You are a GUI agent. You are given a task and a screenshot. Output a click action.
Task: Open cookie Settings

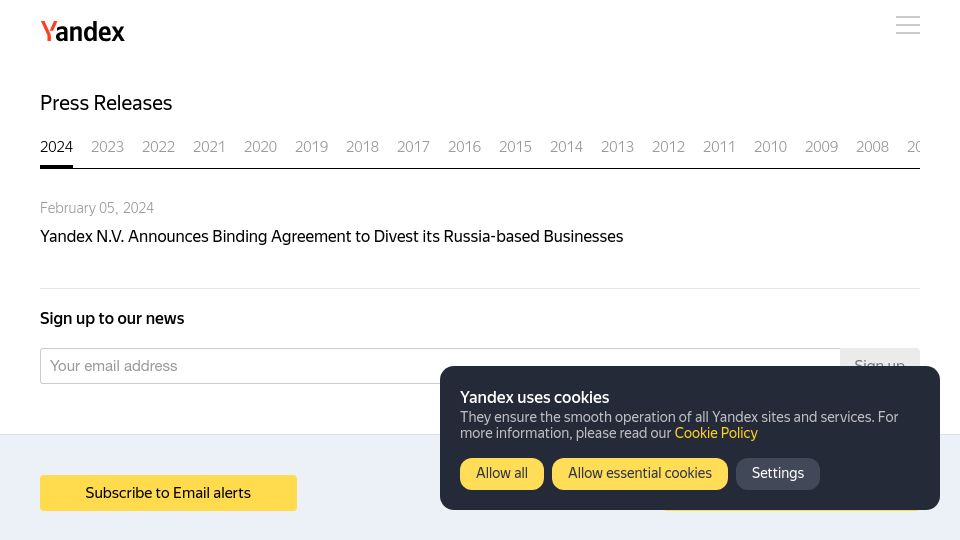coord(778,473)
